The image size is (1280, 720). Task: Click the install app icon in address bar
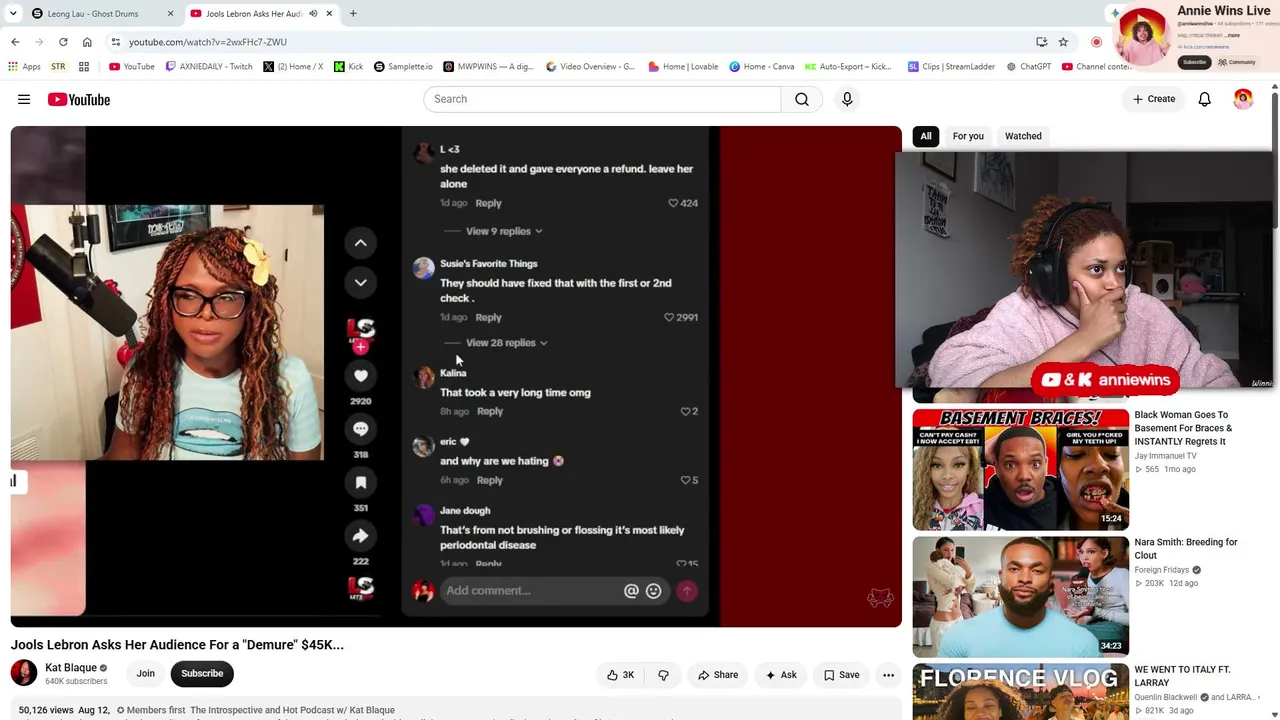coord(1042,42)
